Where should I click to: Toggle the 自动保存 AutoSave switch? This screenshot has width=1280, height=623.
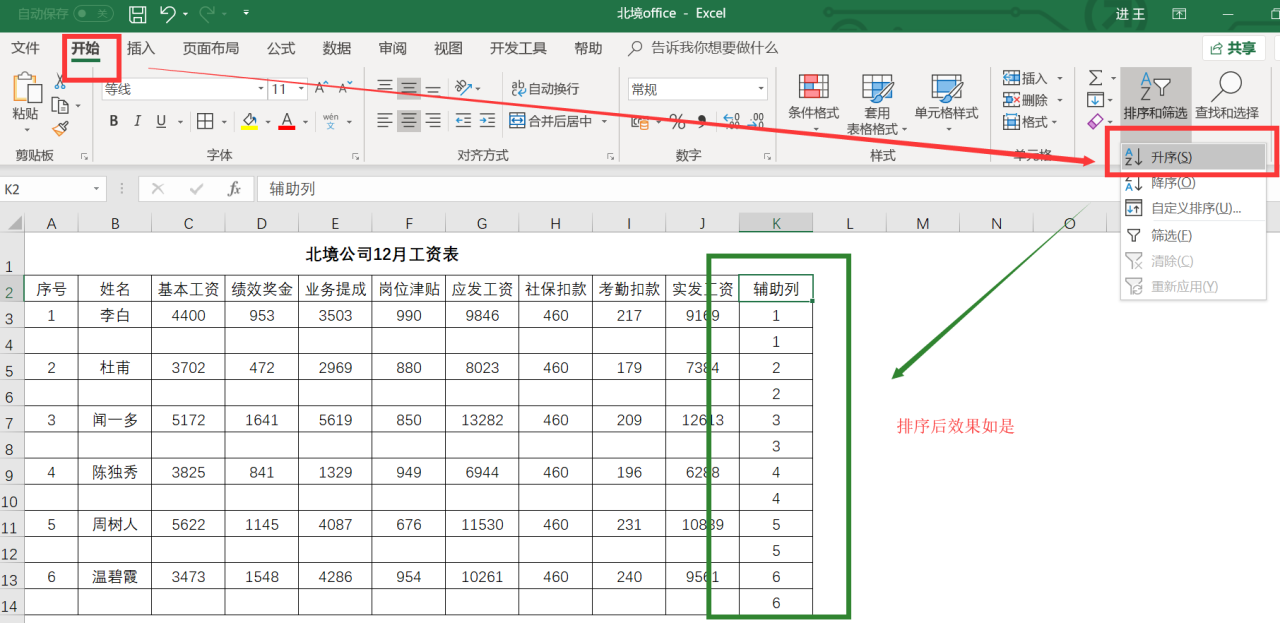(93, 14)
